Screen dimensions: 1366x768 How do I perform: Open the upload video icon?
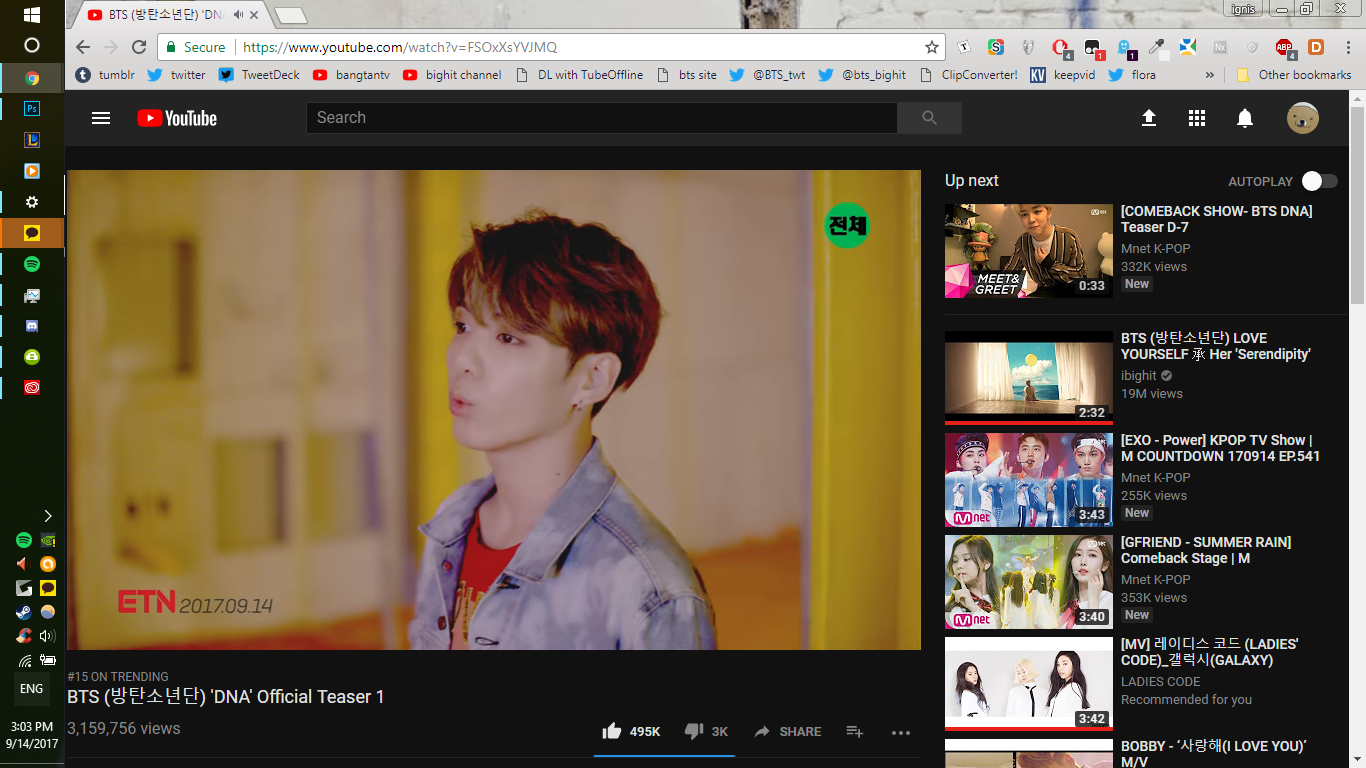(x=1148, y=118)
